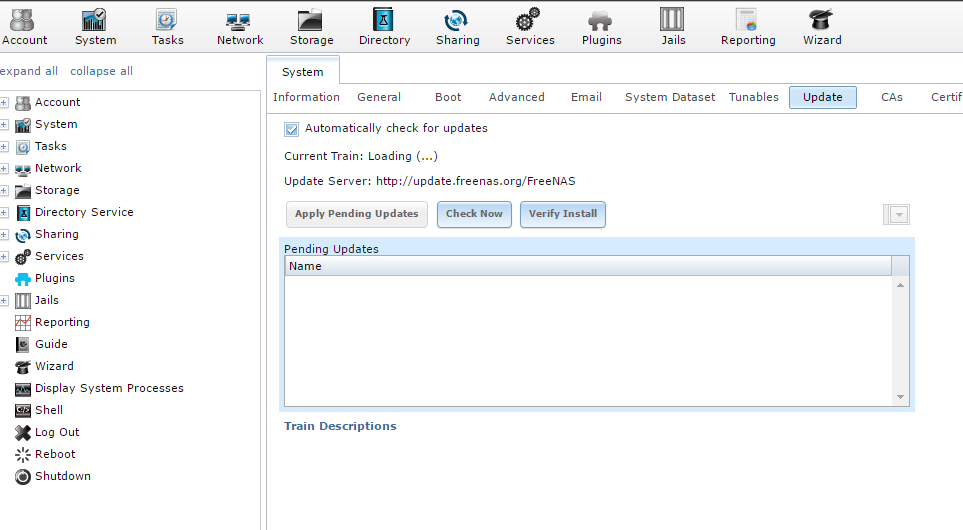The width and height of the screenshot is (963, 530).
Task: Open the train selection dropdown
Action: pyautogui.click(x=898, y=215)
